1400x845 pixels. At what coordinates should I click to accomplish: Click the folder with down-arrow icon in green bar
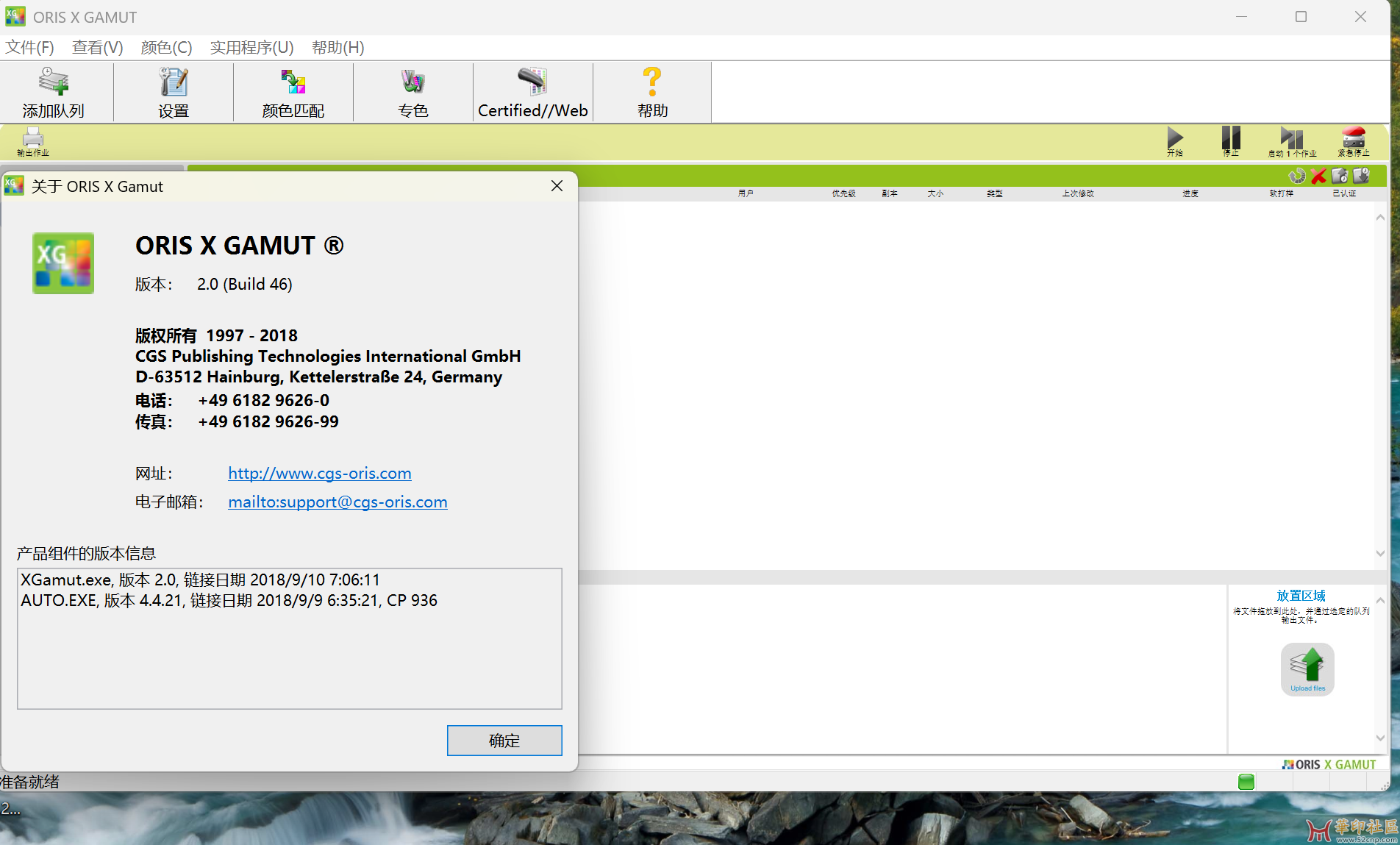[1361, 176]
